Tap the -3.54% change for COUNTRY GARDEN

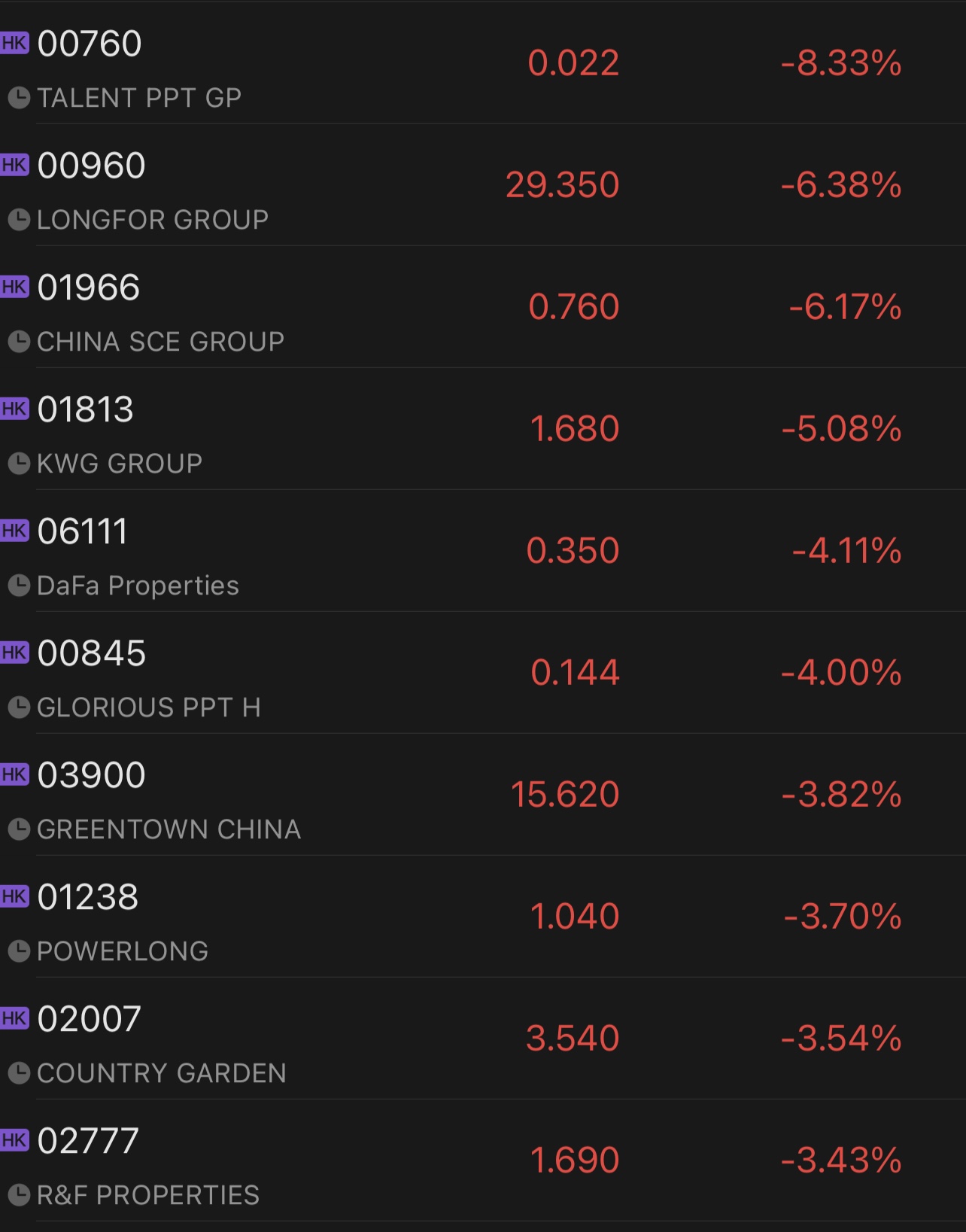point(841,1039)
